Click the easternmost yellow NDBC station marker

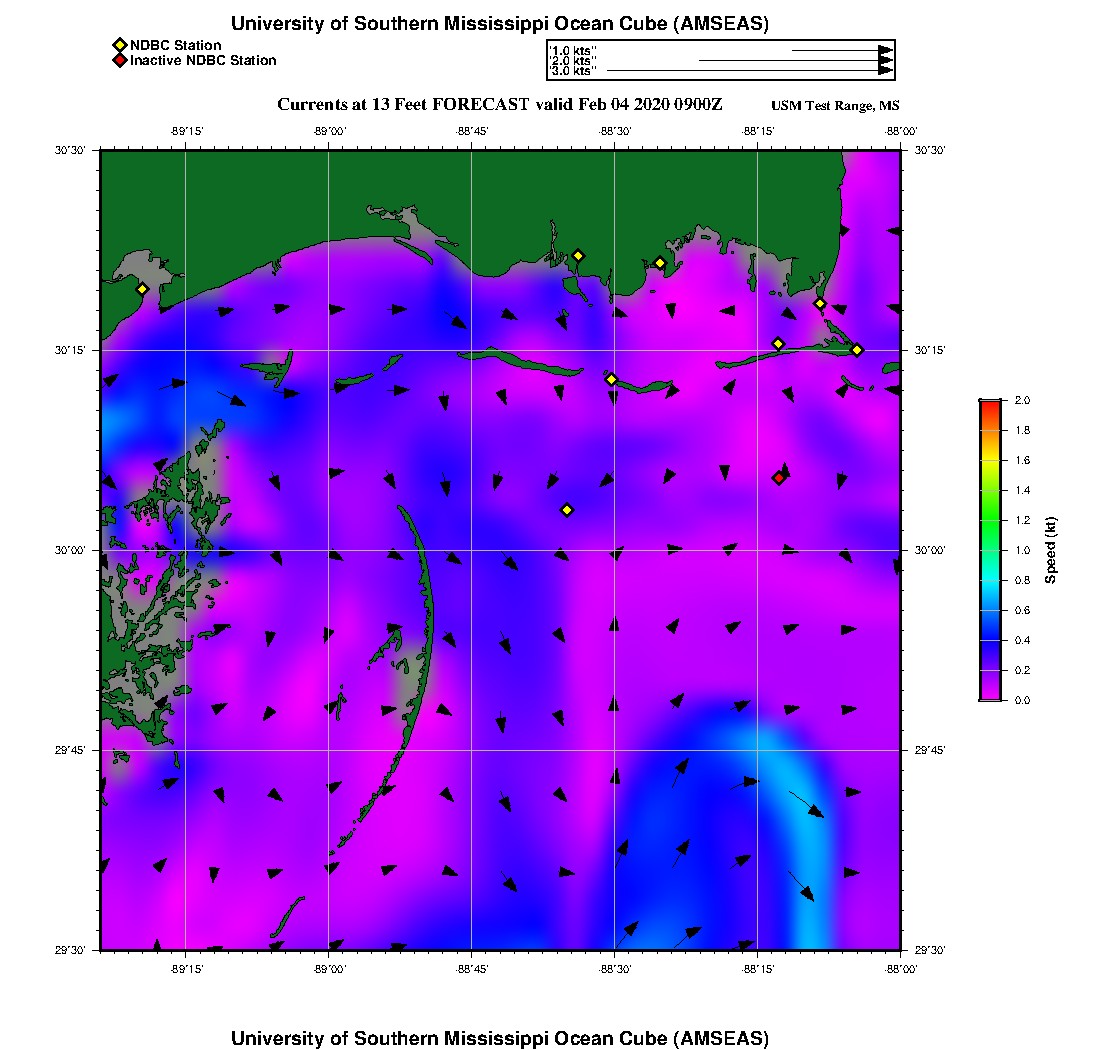click(857, 350)
